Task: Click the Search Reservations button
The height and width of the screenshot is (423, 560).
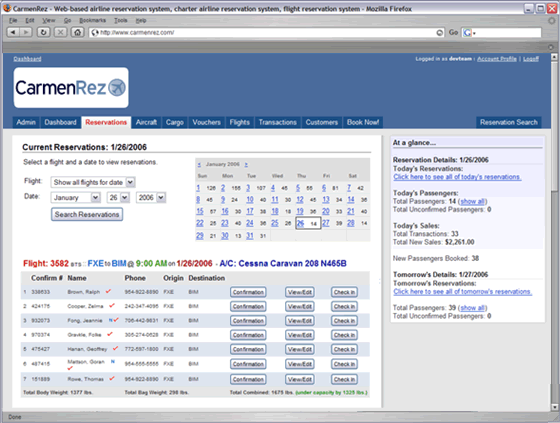Action: tap(87, 214)
